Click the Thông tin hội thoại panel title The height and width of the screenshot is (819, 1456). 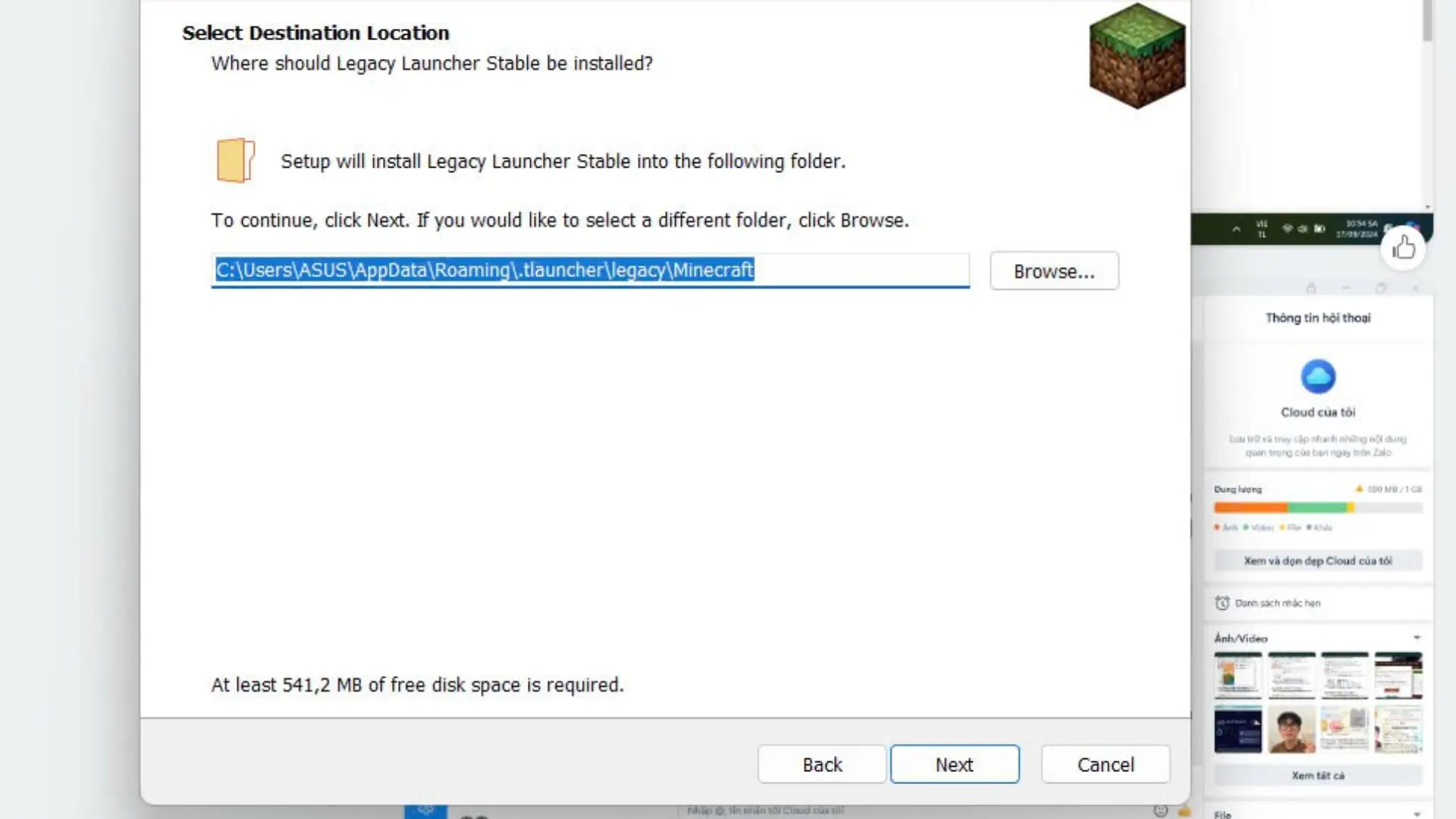(1318, 318)
